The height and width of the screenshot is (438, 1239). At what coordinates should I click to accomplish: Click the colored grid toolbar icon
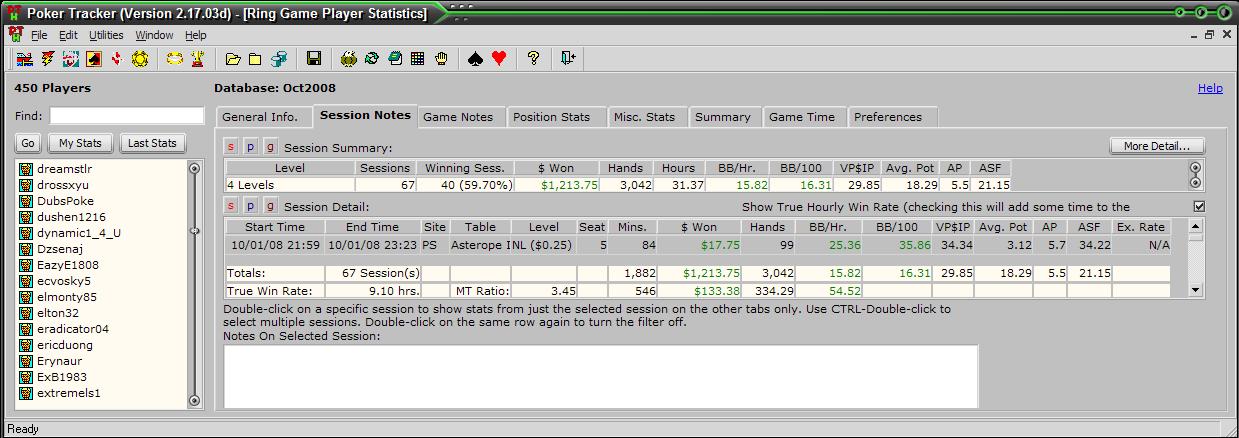(x=417, y=58)
